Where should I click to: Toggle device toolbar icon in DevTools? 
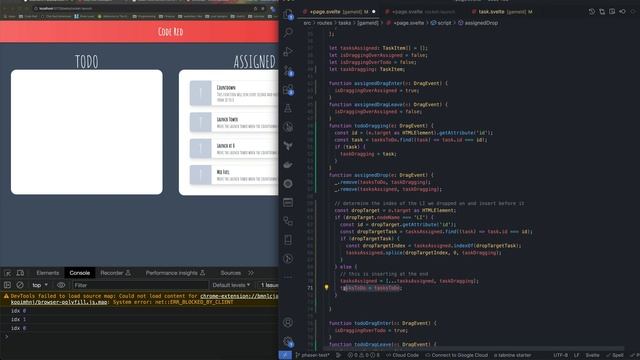click(20, 273)
